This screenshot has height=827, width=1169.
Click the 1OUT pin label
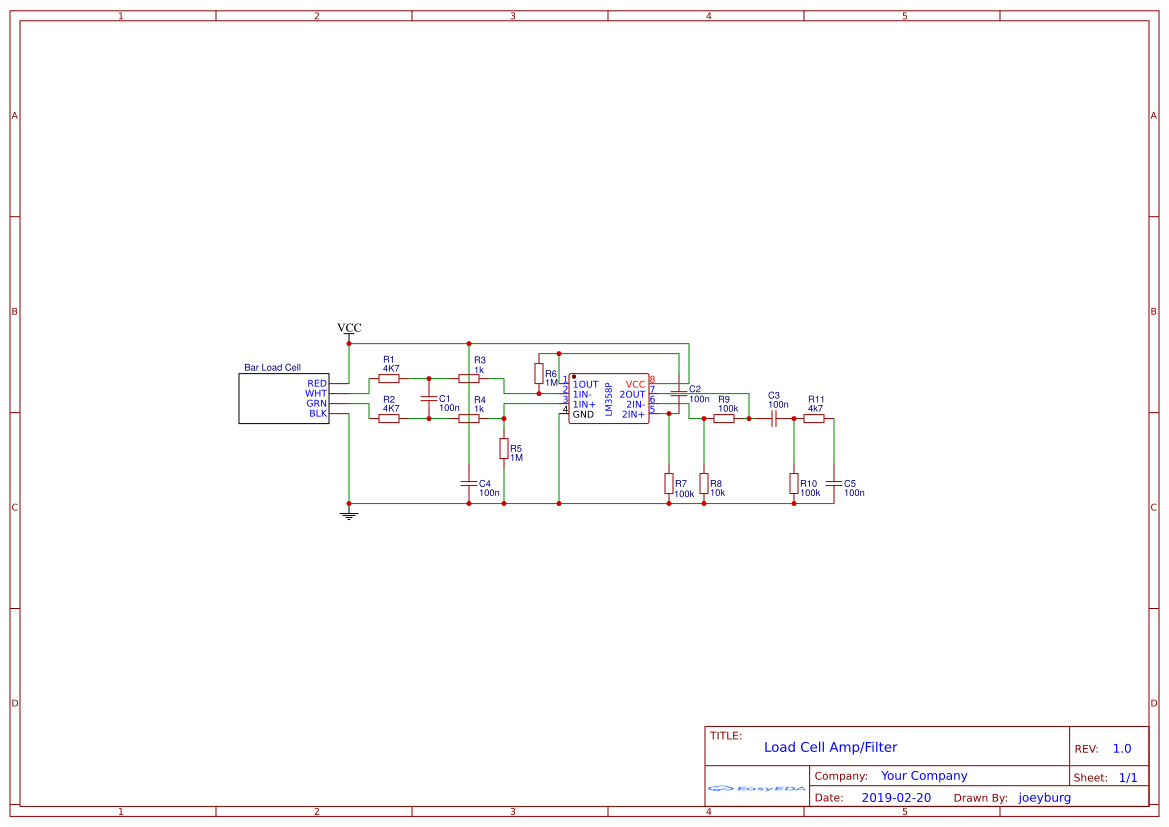click(585, 383)
